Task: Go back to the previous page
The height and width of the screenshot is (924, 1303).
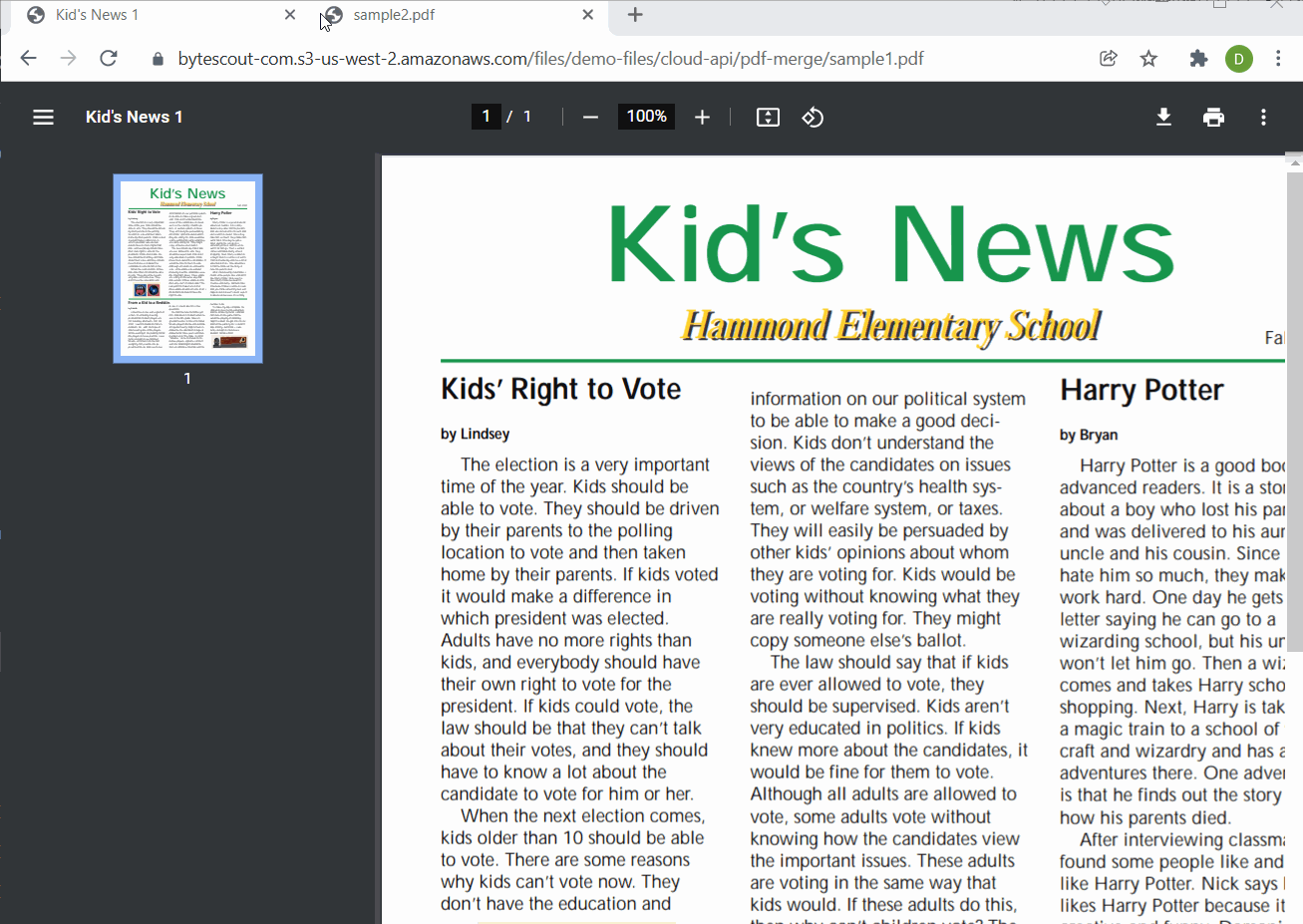Action: click(28, 58)
